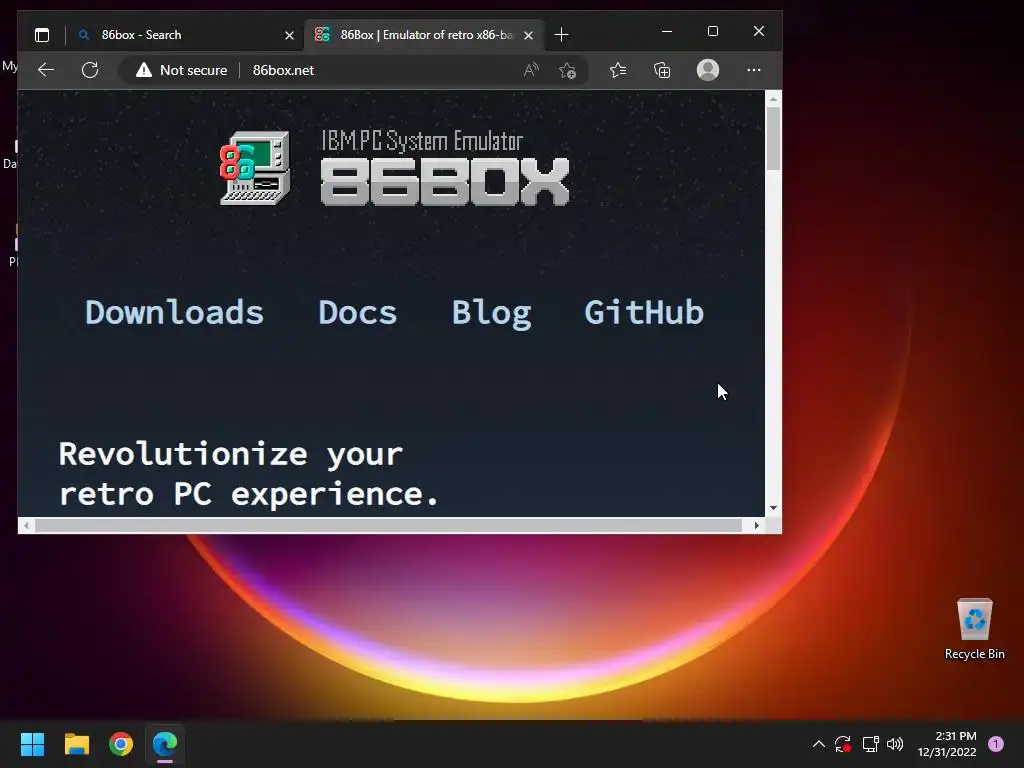Close the 86Box Emulator tab

coord(528,35)
